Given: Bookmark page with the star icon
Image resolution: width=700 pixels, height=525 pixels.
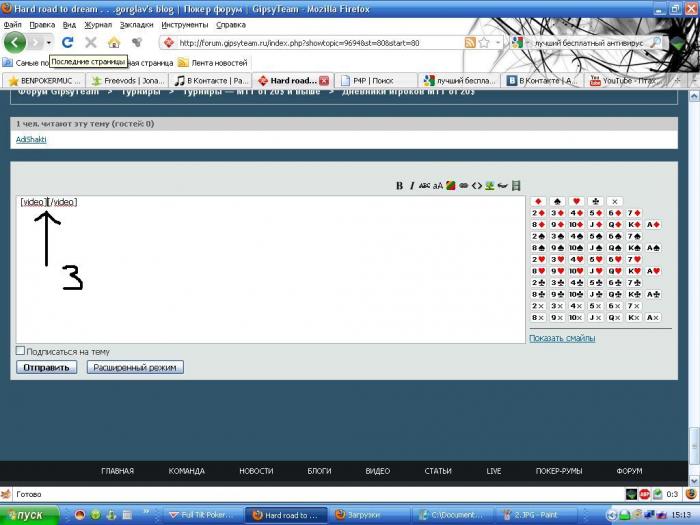Looking at the screenshot, I should click(483, 43).
